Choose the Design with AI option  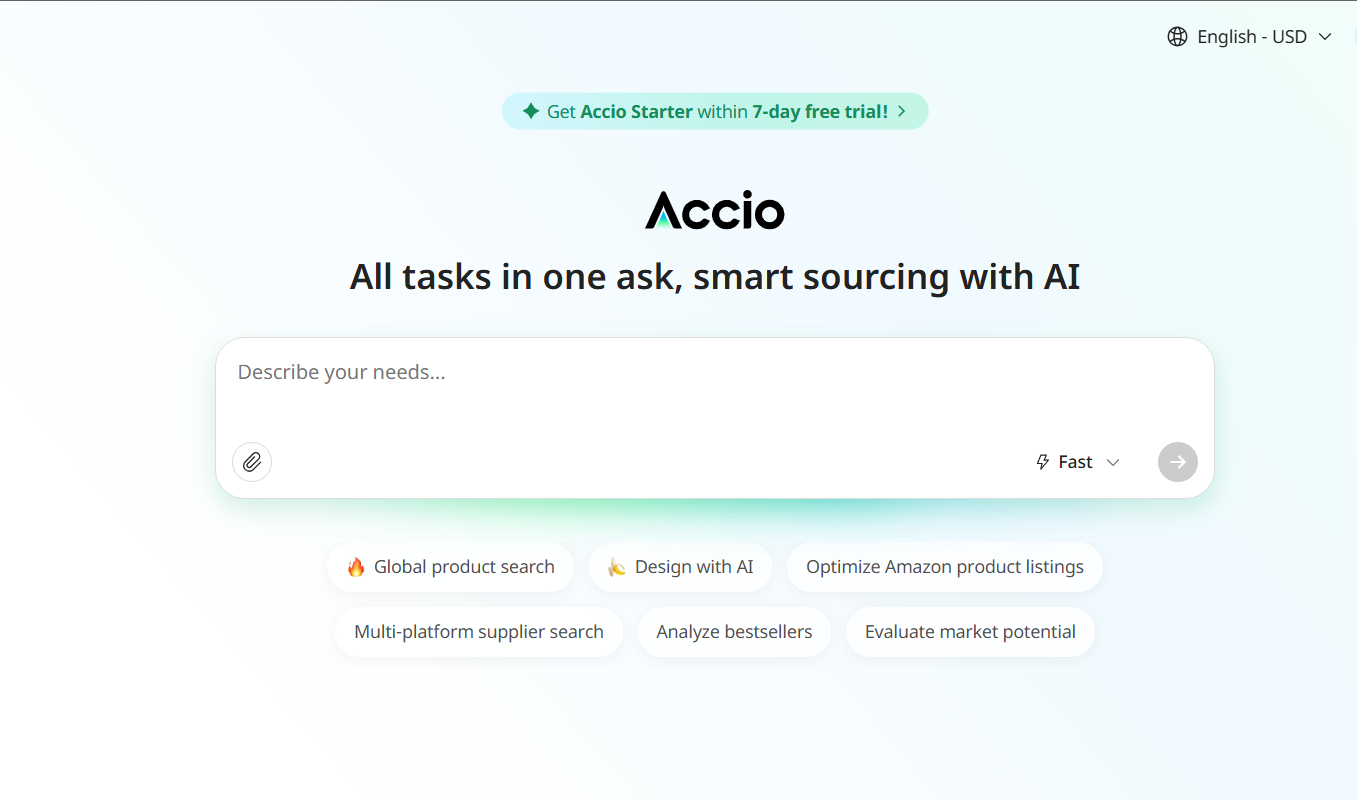point(680,566)
